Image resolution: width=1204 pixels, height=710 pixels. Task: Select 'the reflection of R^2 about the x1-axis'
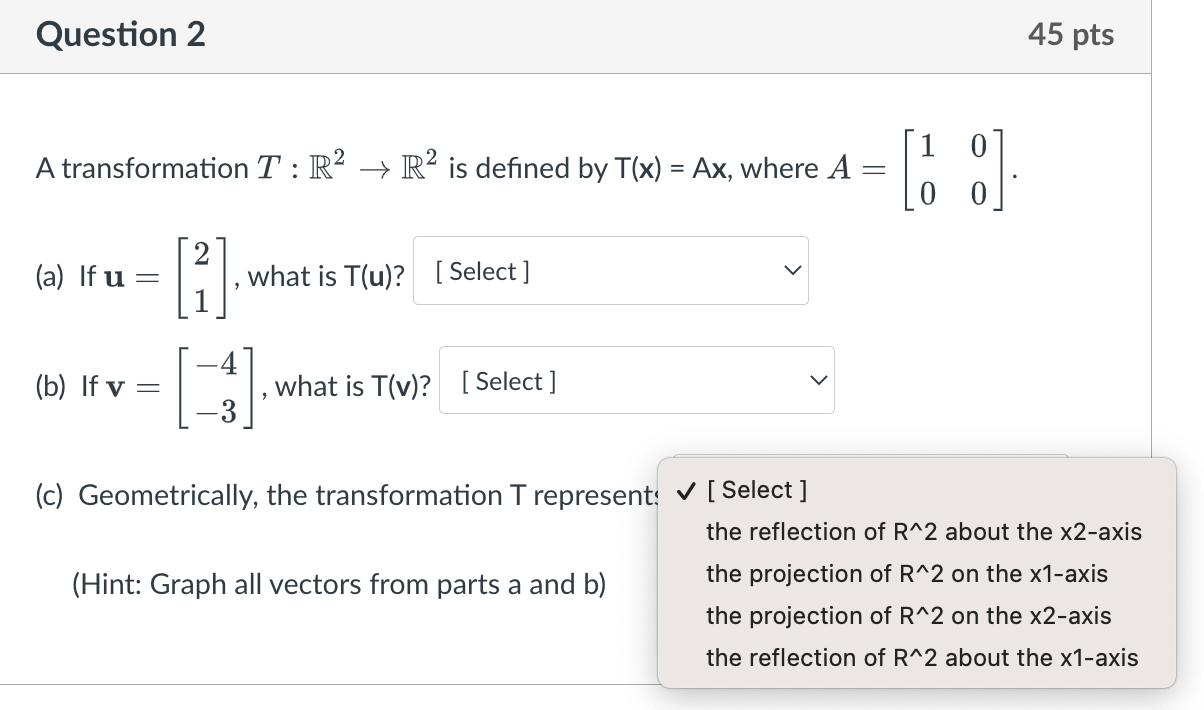coord(922,658)
